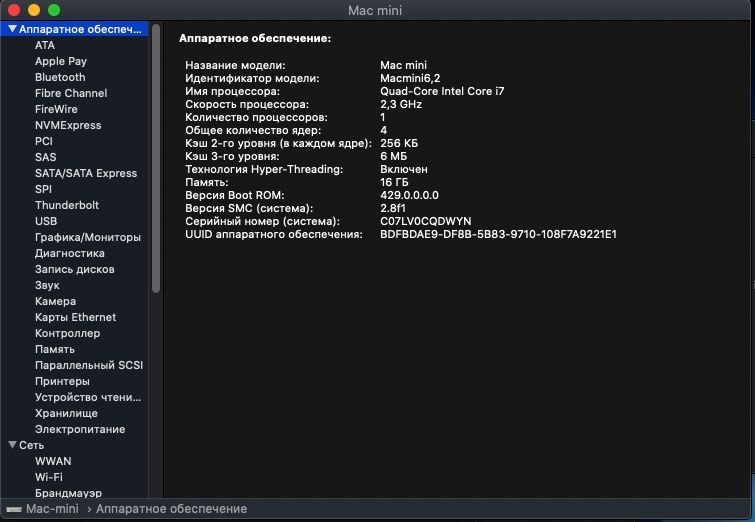Select ATA in the sidebar
Image resolution: width=755 pixels, height=522 pixels.
[45, 45]
